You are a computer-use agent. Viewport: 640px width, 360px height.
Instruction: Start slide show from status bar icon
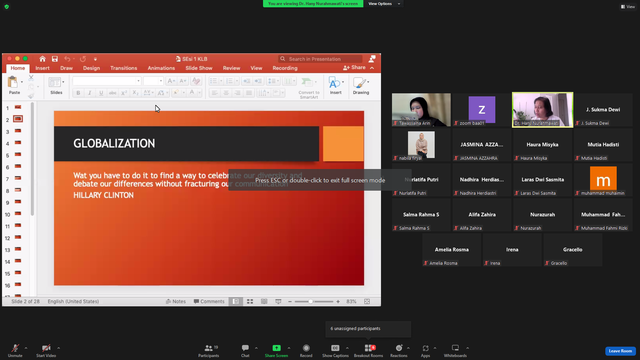pyautogui.click(x=278, y=301)
